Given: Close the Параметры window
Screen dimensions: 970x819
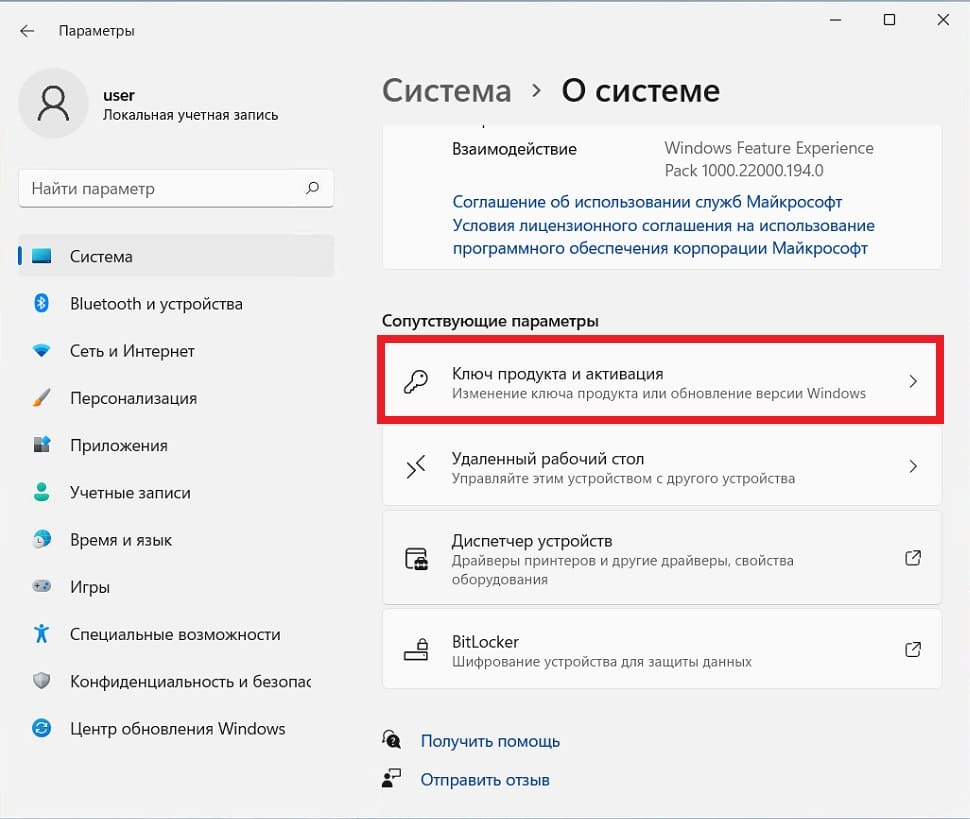Looking at the screenshot, I should (x=943, y=20).
